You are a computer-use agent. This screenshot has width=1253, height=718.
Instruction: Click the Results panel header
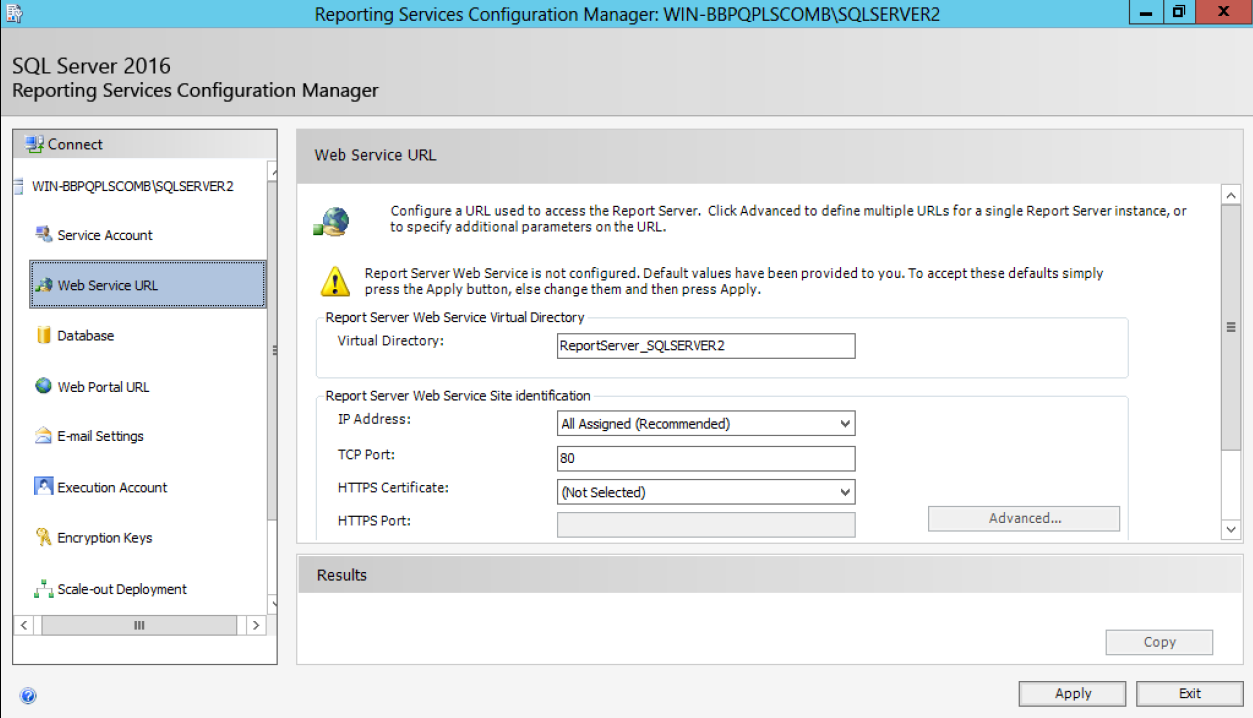769,575
